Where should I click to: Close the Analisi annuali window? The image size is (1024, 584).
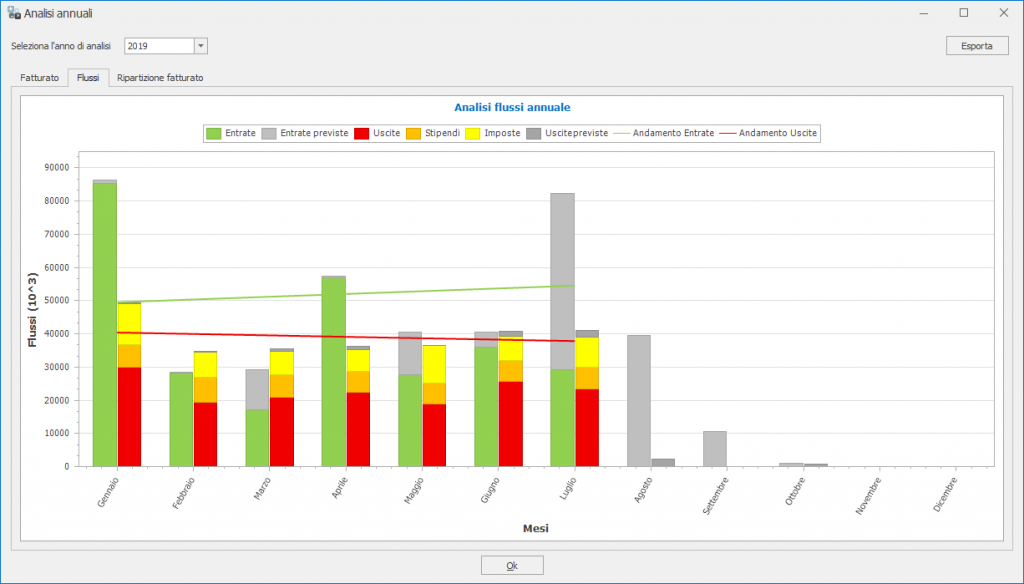click(x=1004, y=13)
